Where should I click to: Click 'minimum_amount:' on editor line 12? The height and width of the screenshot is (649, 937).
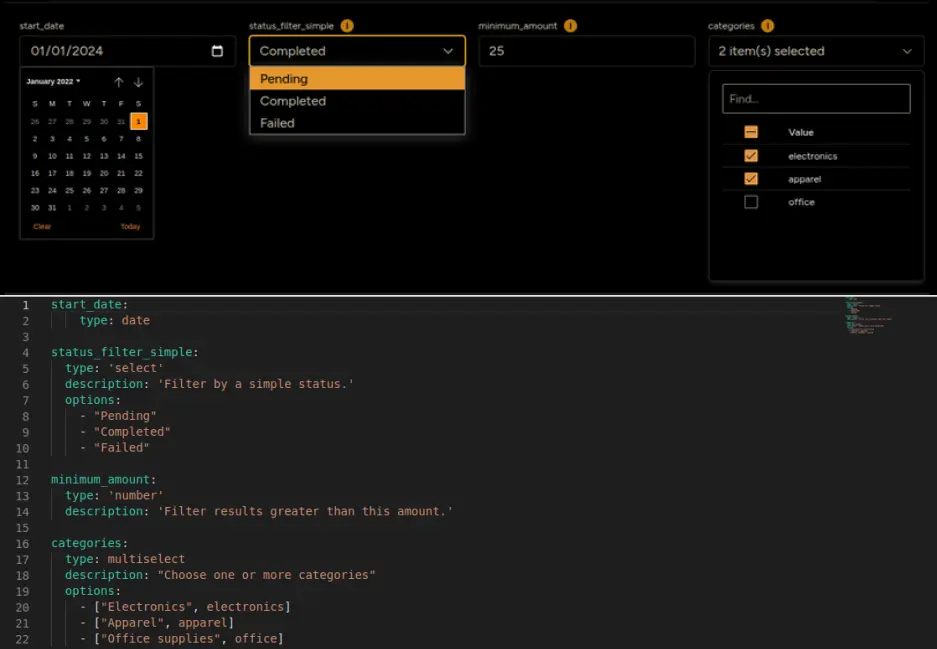[103, 479]
